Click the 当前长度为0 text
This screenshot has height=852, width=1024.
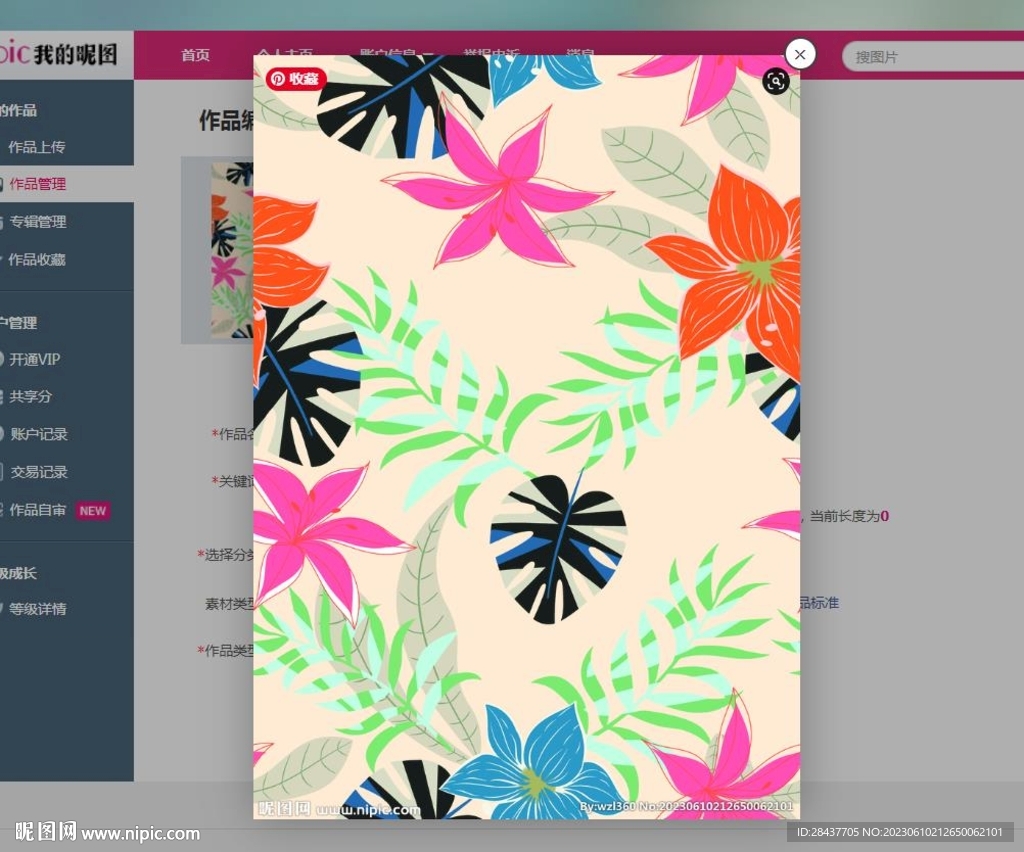point(849,516)
